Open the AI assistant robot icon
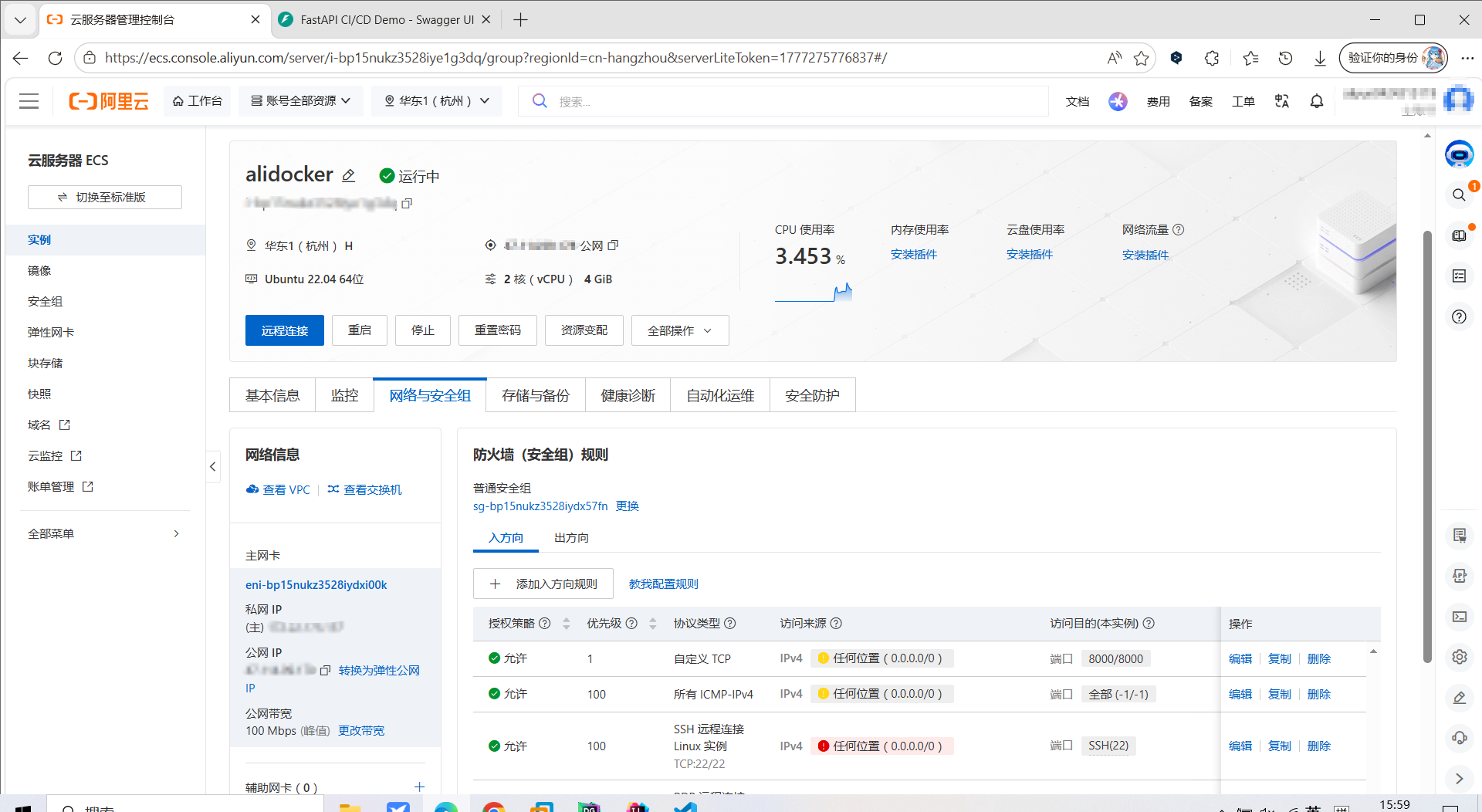This screenshot has height=812, width=1482. (1459, 154)
